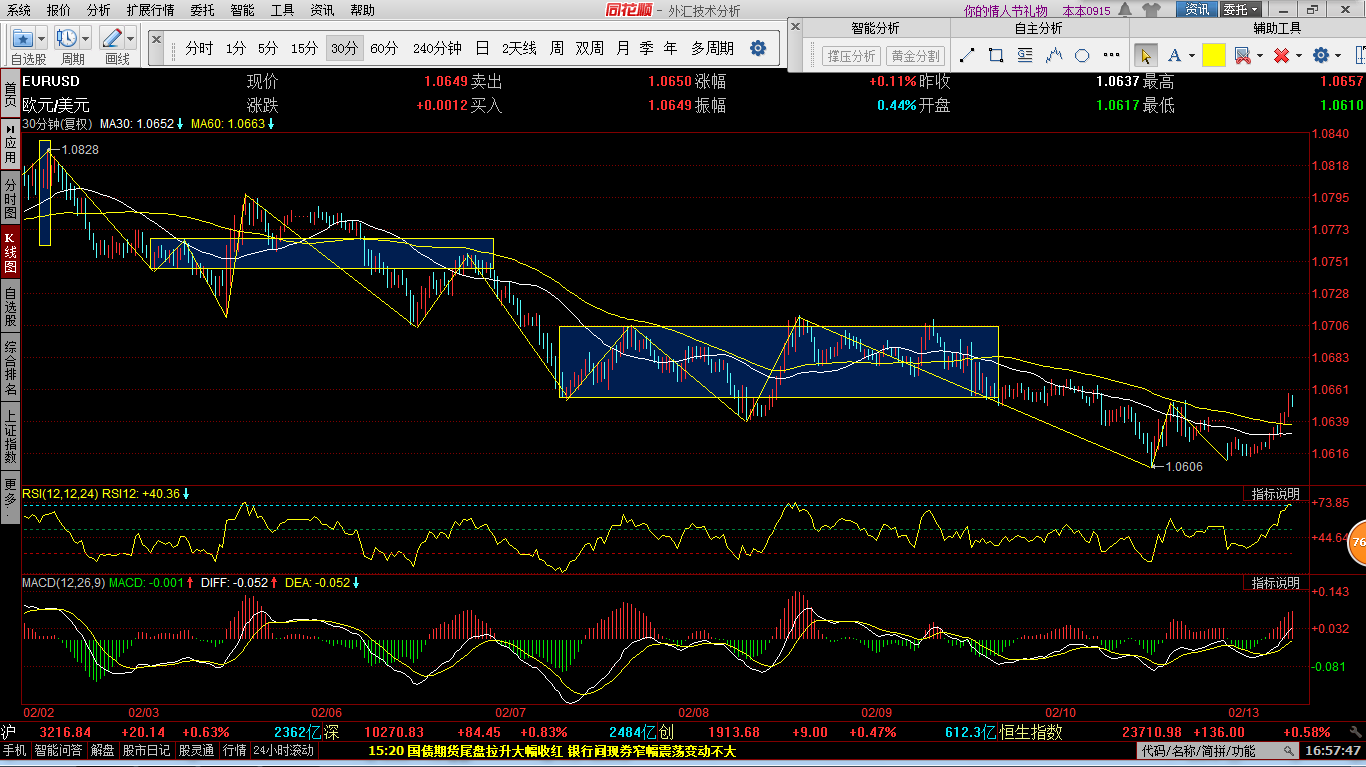Expand the auxiliary gear dropdown arrow
This screenshot has height=767, width=1366.
(1338, 55)
